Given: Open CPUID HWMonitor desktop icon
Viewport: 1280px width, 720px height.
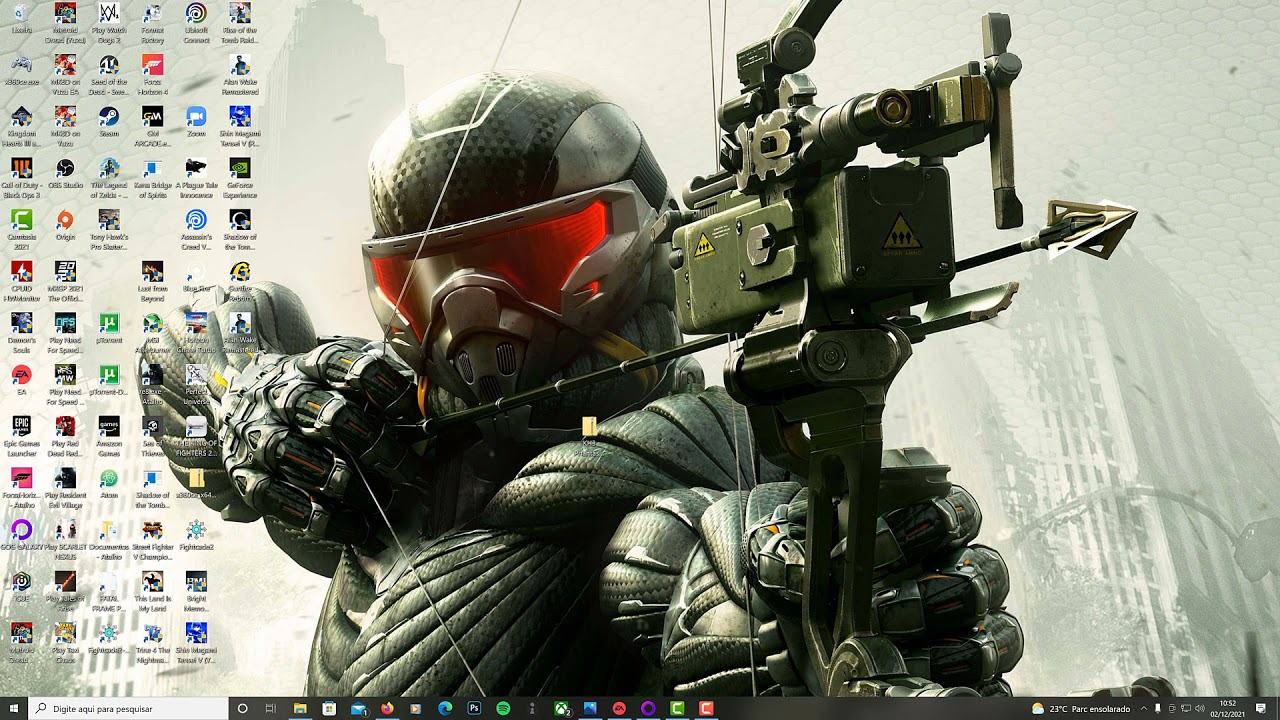Looking at the screenshot, I should pos(21,283).
